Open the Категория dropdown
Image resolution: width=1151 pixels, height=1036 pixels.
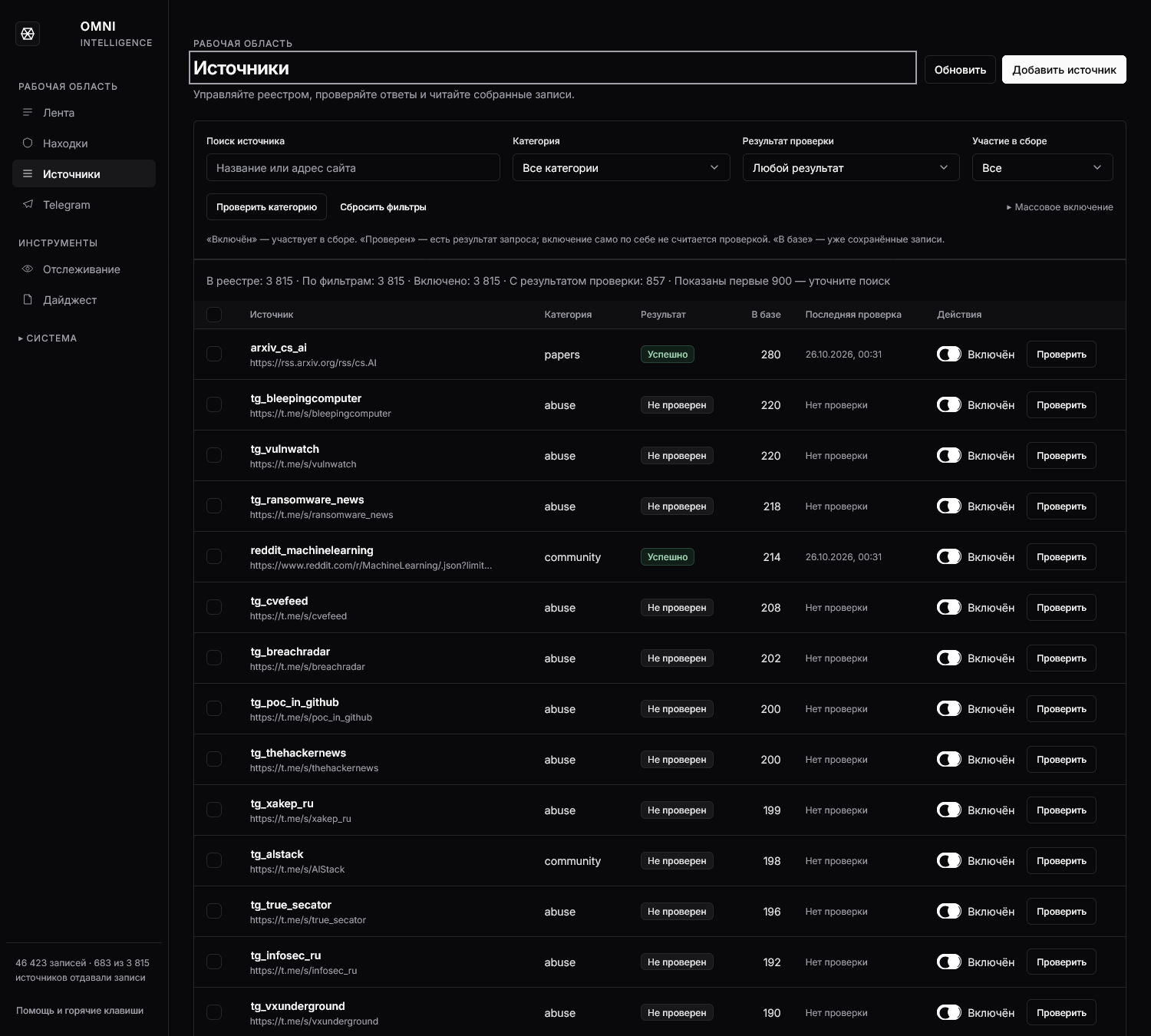(621, 168)
